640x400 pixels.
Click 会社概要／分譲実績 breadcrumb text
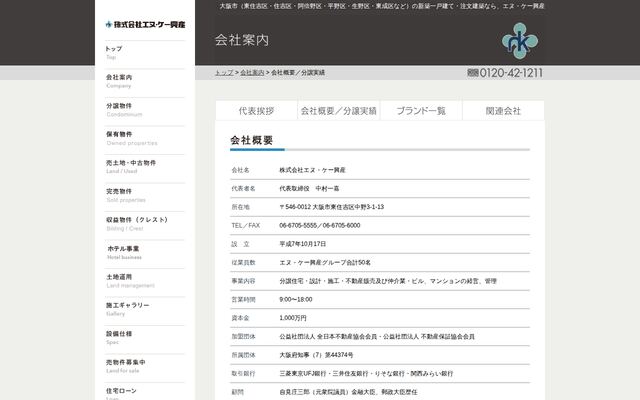(x=298, y=73)
